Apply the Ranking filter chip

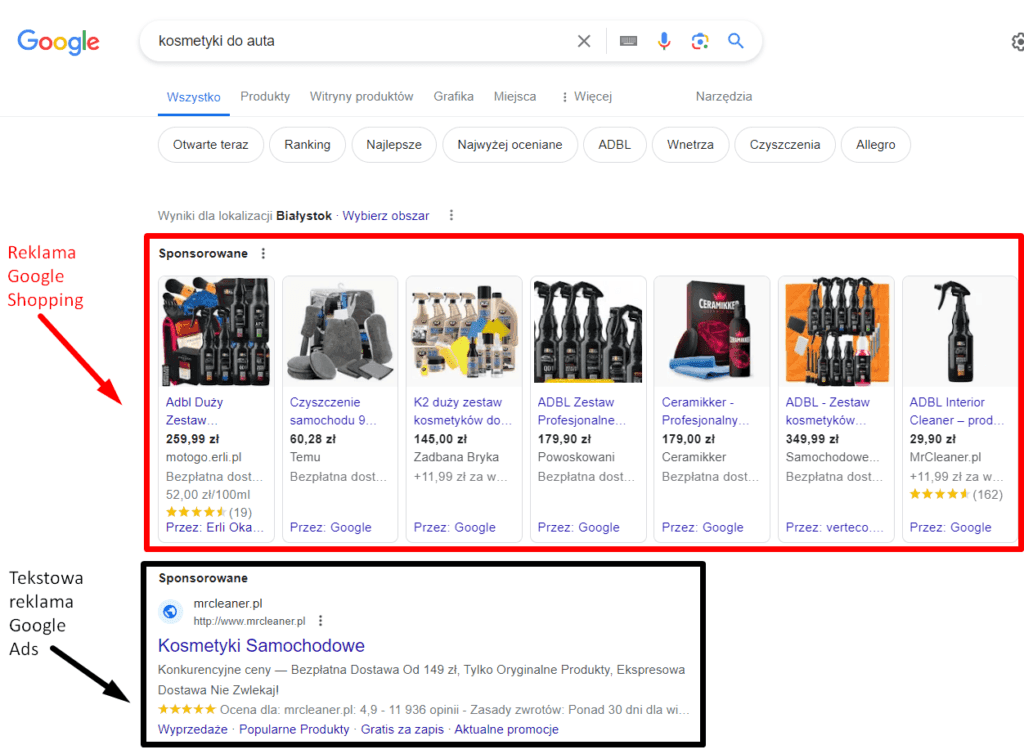pyautogui.click(x=307, y=145)
